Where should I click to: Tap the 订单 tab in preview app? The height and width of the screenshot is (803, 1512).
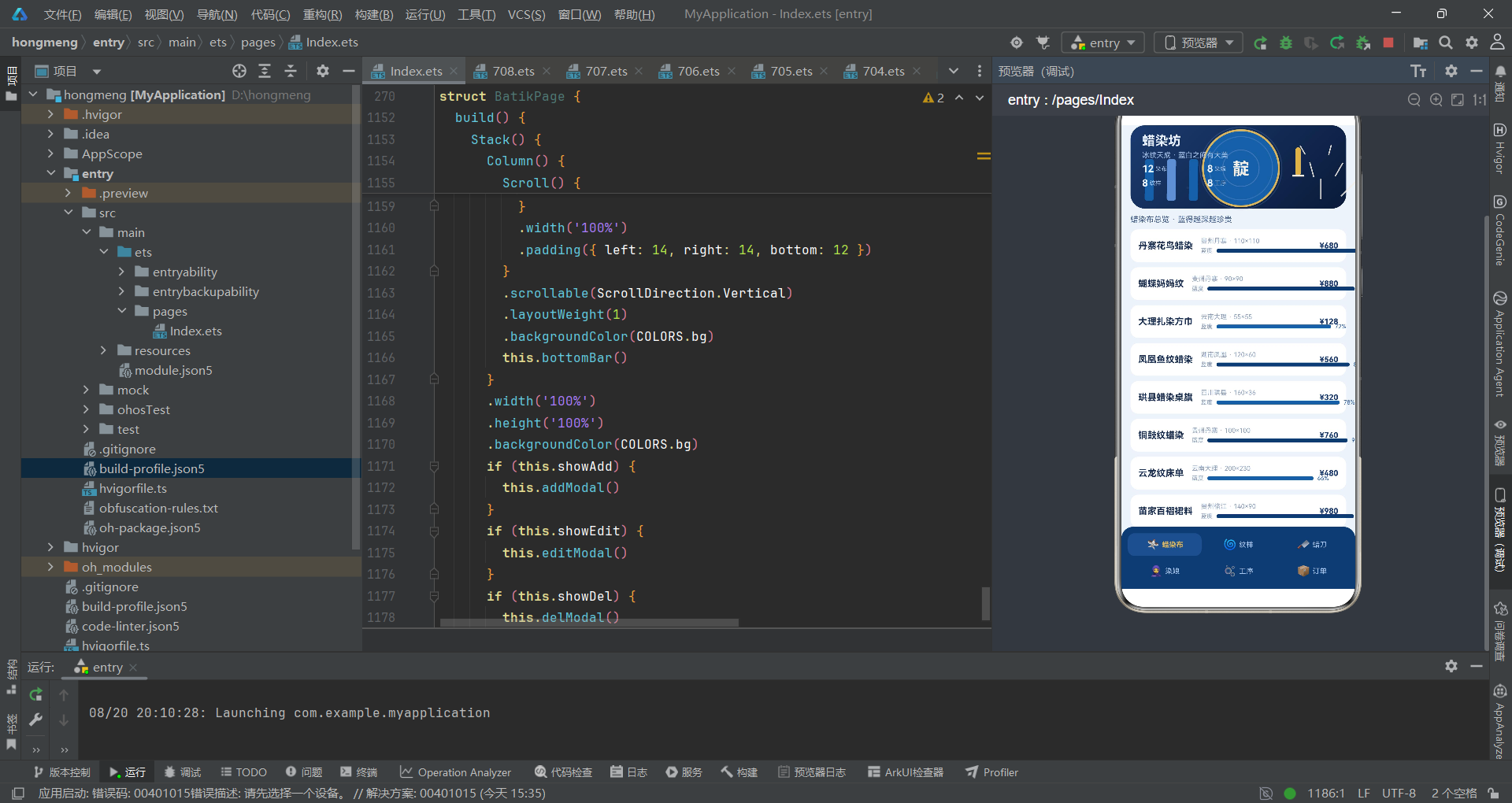1312,571
